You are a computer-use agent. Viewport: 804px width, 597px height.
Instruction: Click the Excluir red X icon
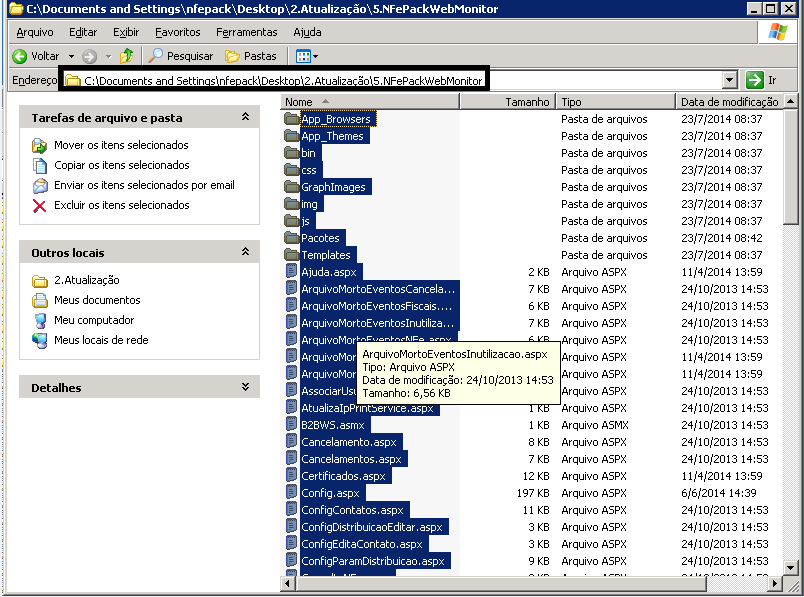click(40, 205)
